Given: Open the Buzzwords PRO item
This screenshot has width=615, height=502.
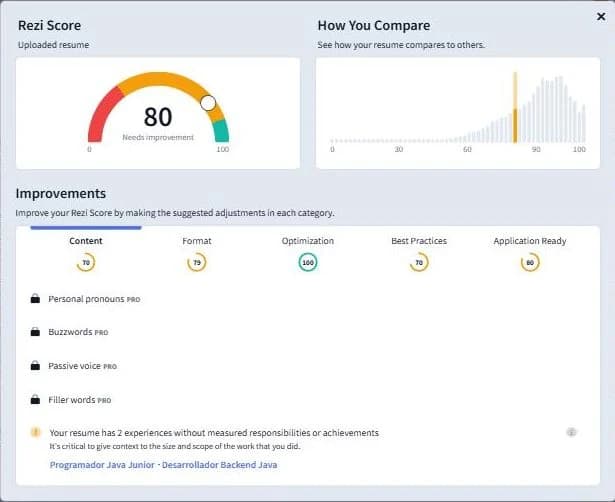Looking at the screenshot, I should coord(78,332).
